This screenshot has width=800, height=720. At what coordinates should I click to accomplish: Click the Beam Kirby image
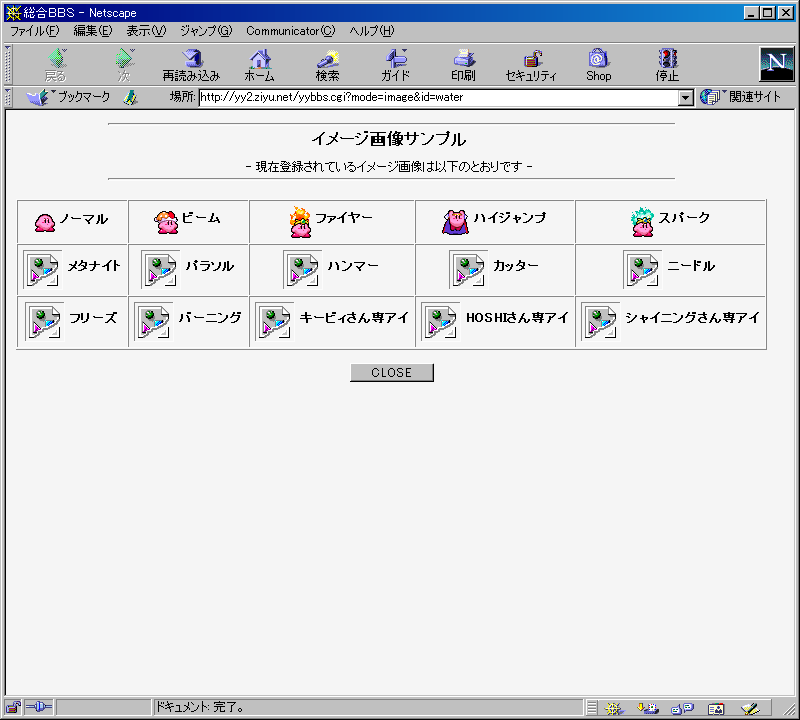point(166,222)
